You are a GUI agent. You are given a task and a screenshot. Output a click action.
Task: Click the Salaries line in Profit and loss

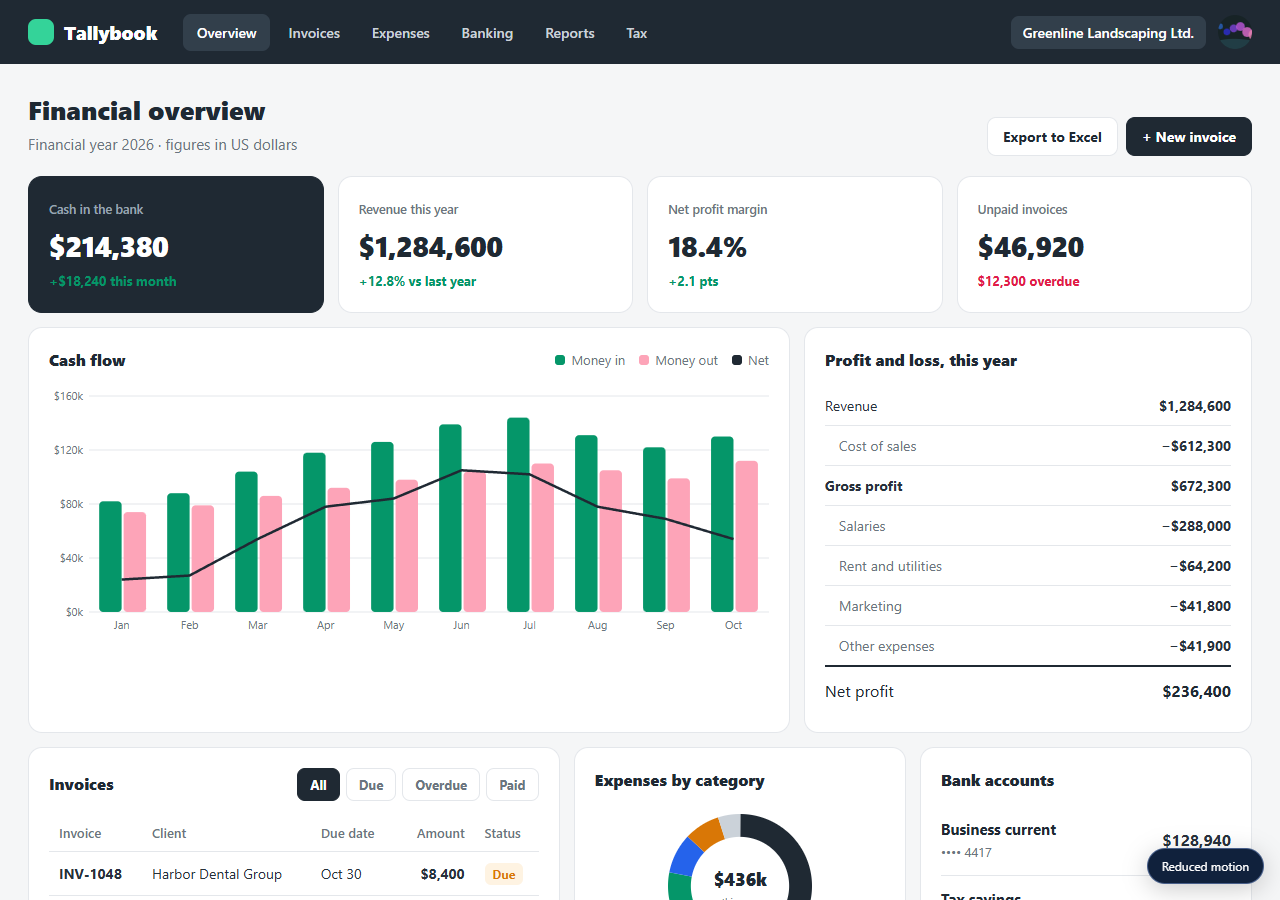1028,526
